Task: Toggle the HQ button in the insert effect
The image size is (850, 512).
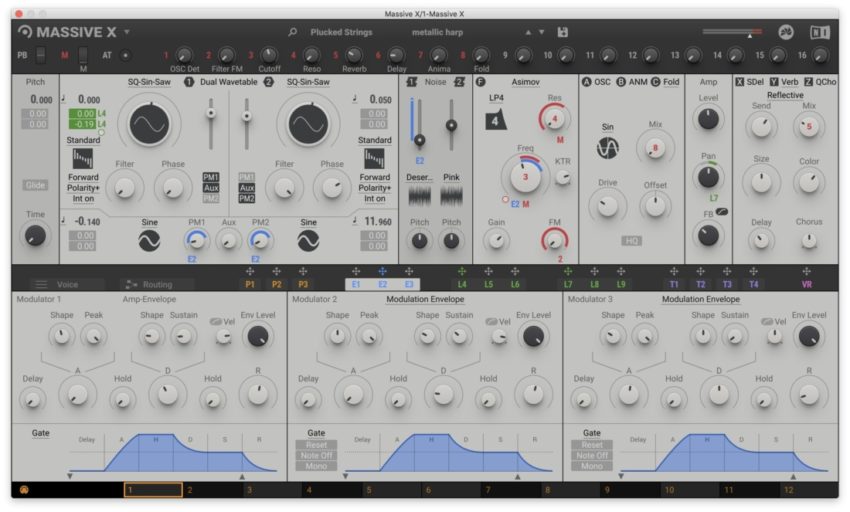Action: click(631, 241)
